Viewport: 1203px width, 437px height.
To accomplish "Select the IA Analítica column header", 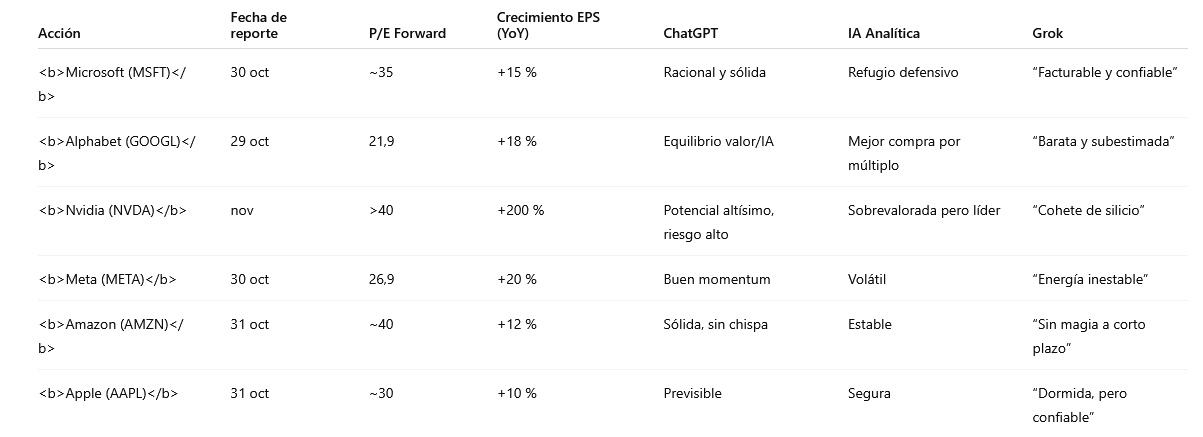I will 884,33.
